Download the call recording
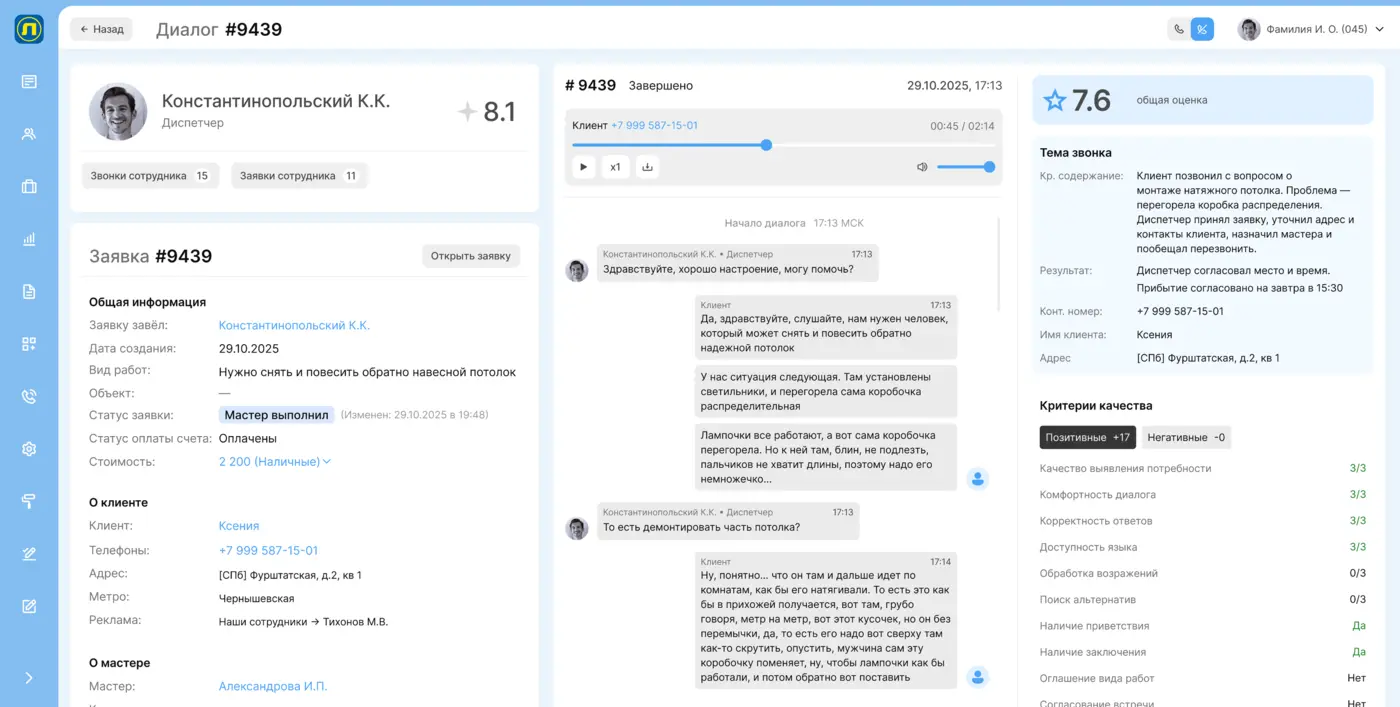This screenshot has height=707, width=1400. point(647,167)
